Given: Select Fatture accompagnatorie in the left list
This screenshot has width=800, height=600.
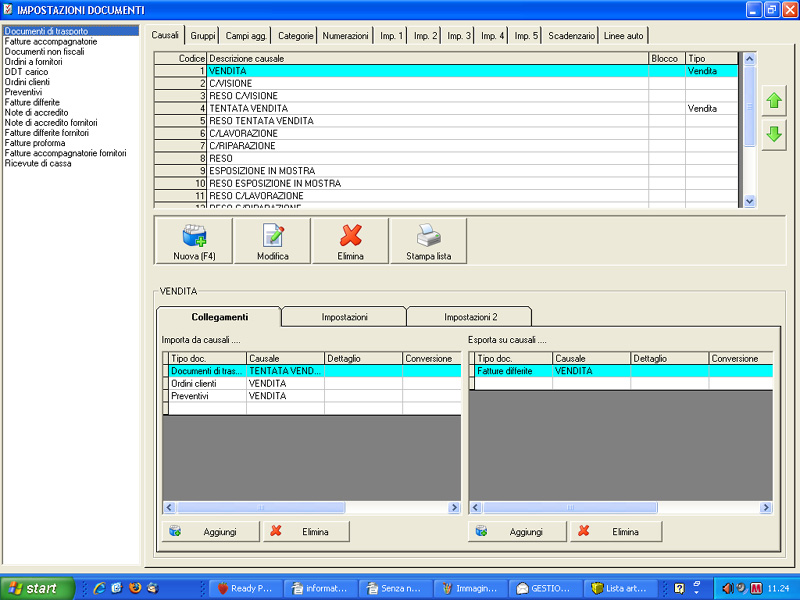Looking at the screenshot, I should point(51,42).
